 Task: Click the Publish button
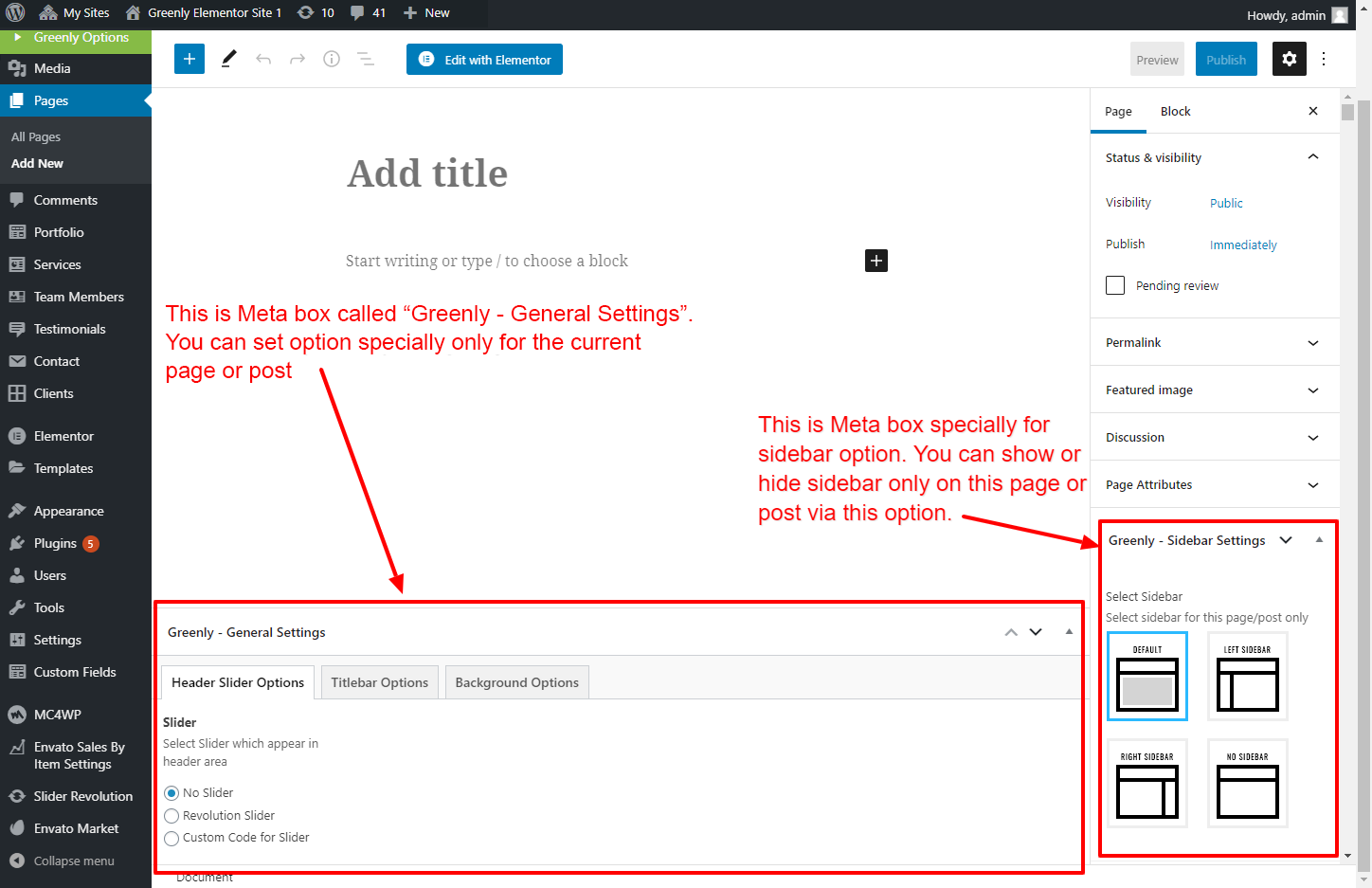[x=1226, y=59]
